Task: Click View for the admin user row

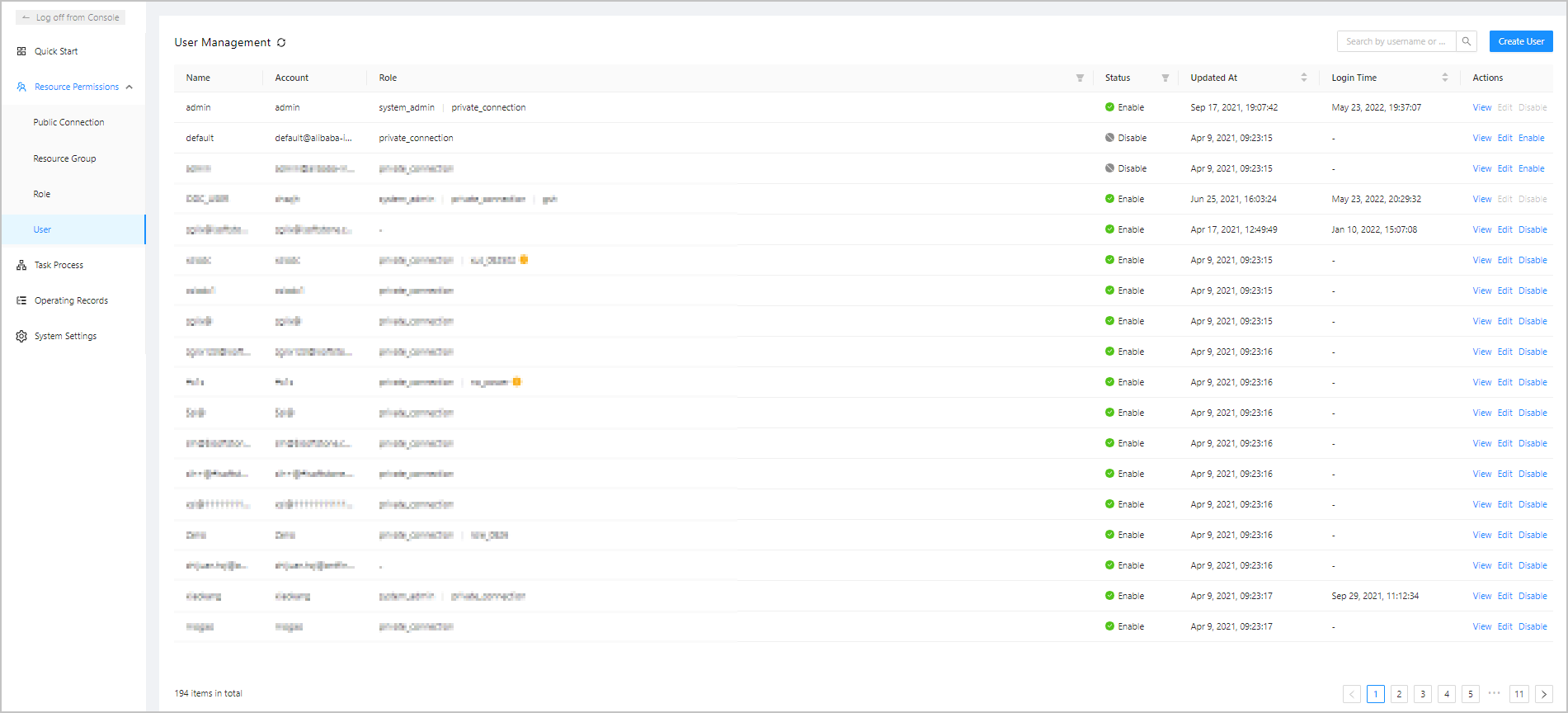Action: pos(1482,107)
